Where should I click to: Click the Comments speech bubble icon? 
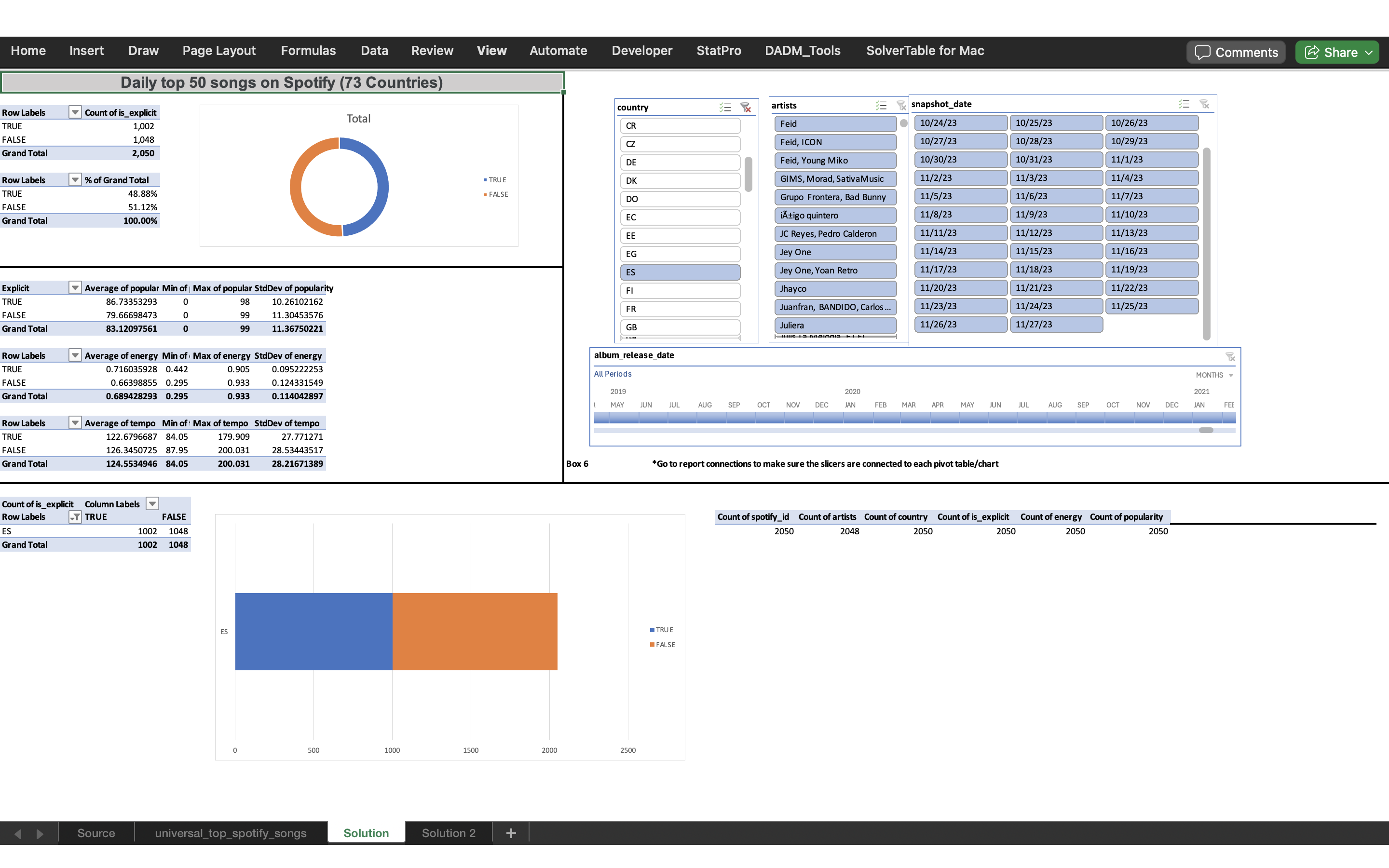[1202, 52]
